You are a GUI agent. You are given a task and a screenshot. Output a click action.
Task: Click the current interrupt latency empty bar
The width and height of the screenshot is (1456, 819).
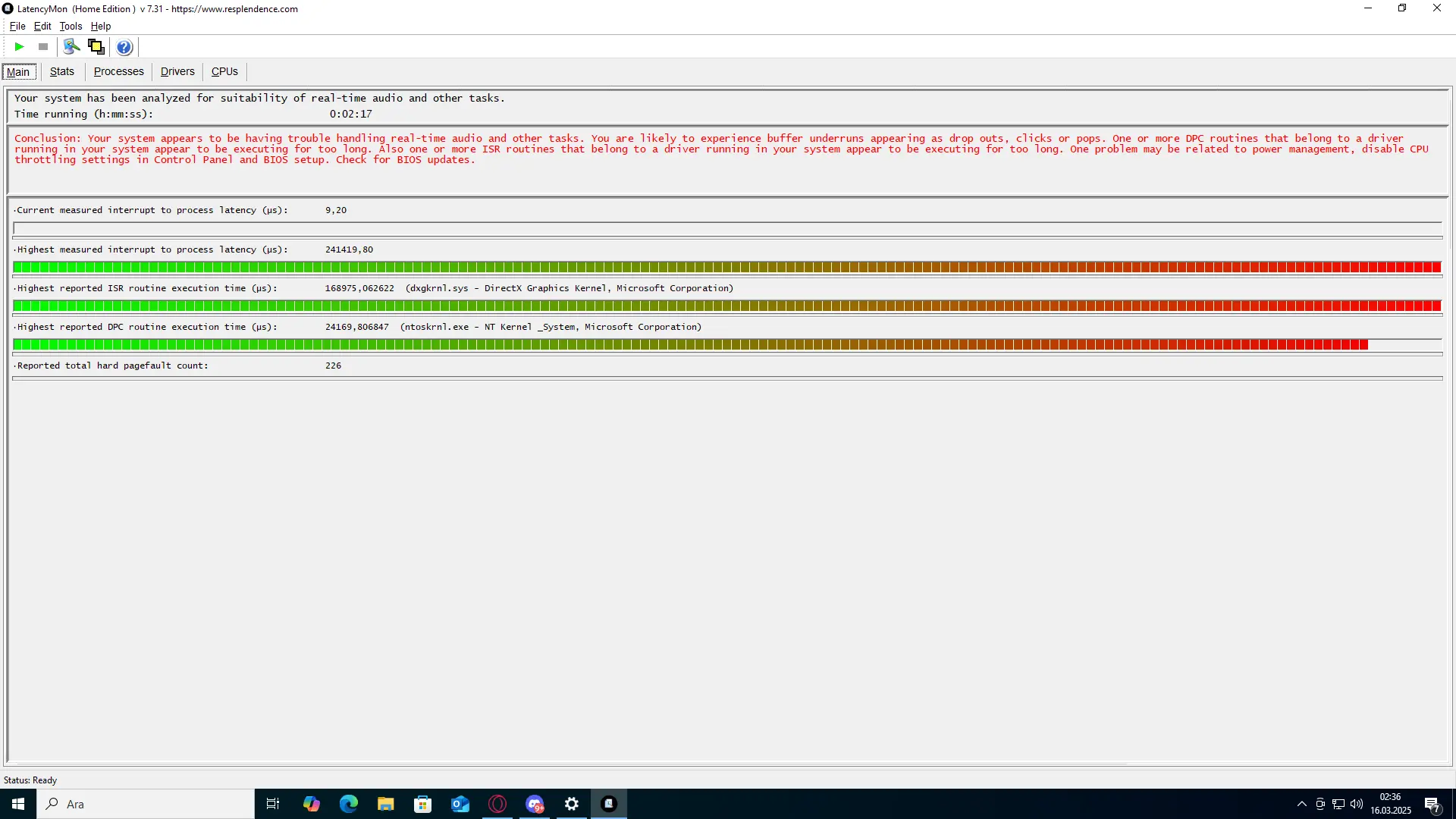click(727, 228)
